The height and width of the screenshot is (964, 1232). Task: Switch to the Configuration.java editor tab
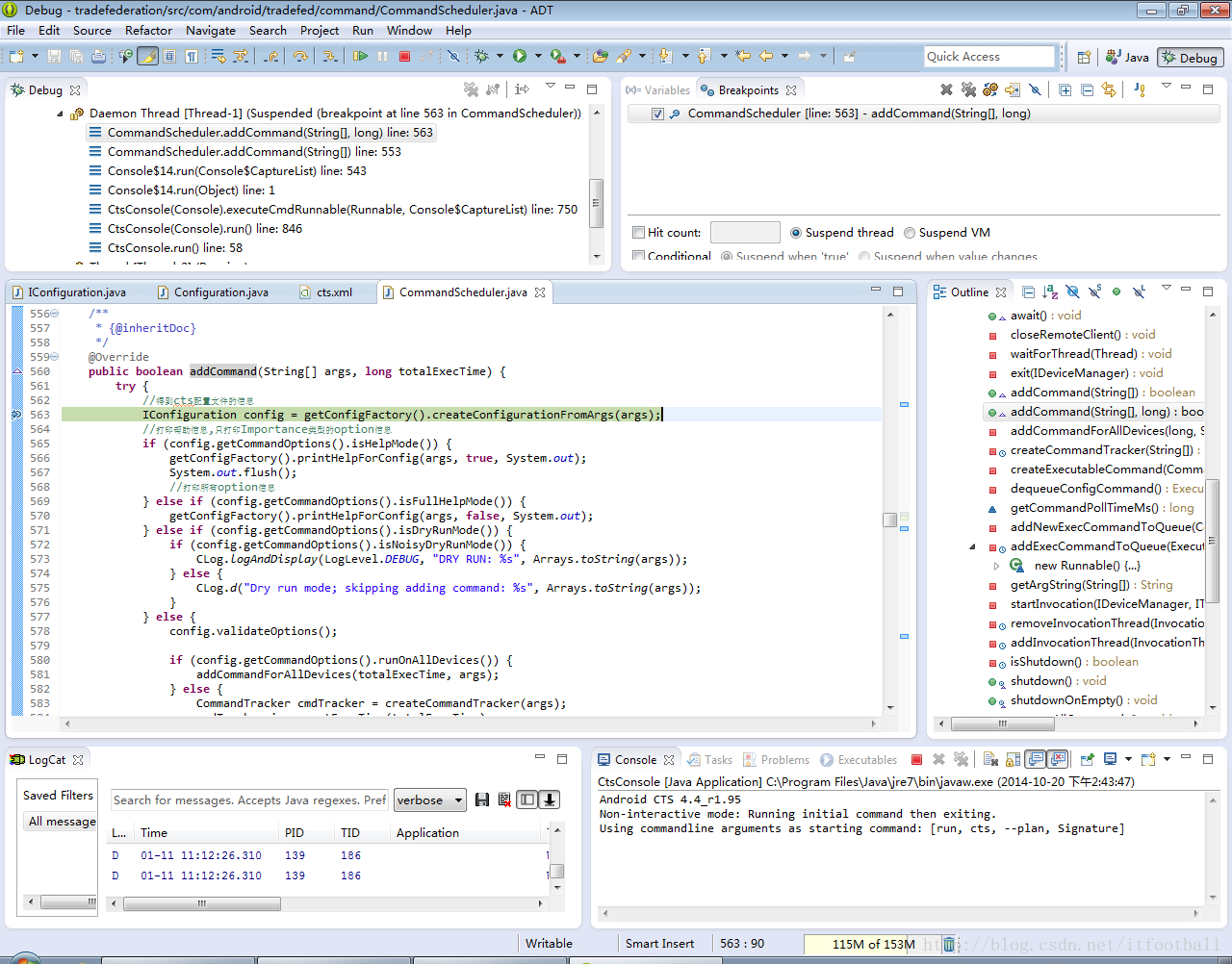click(220, 292)
